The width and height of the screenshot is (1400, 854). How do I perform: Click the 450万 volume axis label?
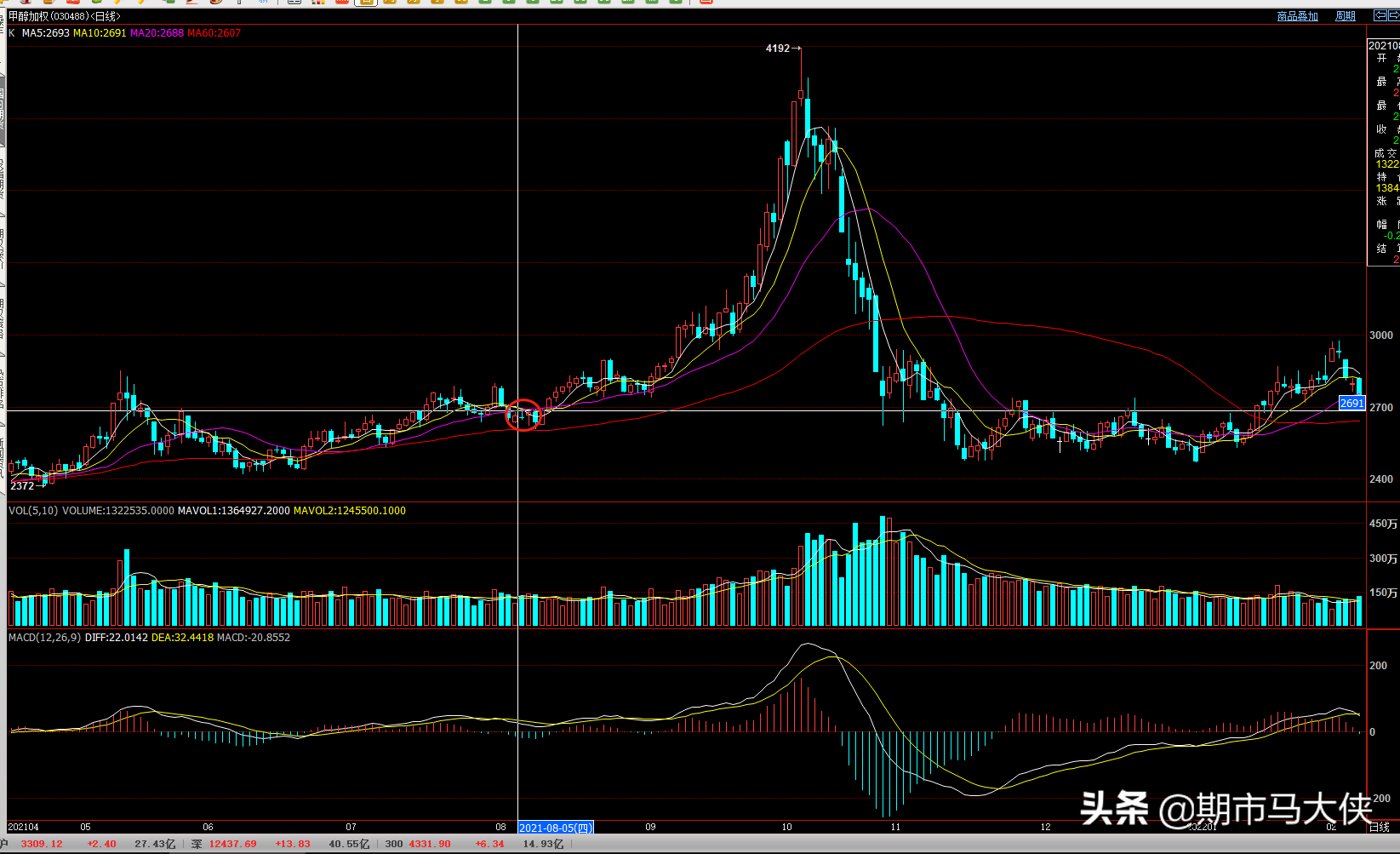tap(1383, 524)
